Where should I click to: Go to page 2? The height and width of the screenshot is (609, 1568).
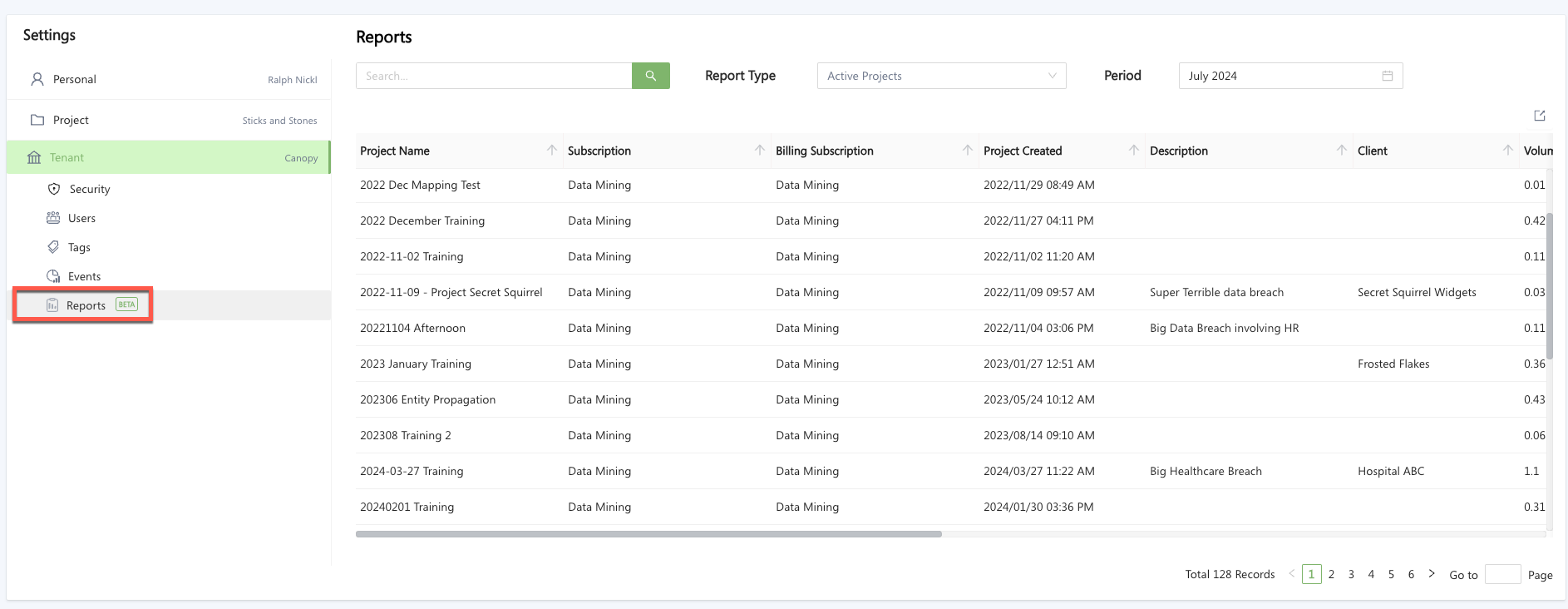point(1332,574)
